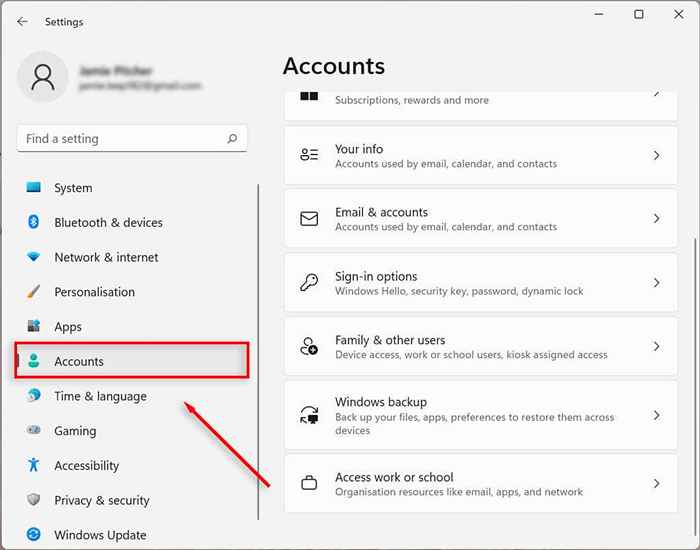Screen dimensions: 700x550
Task: Open Your info page
Action: pos(481,155)
